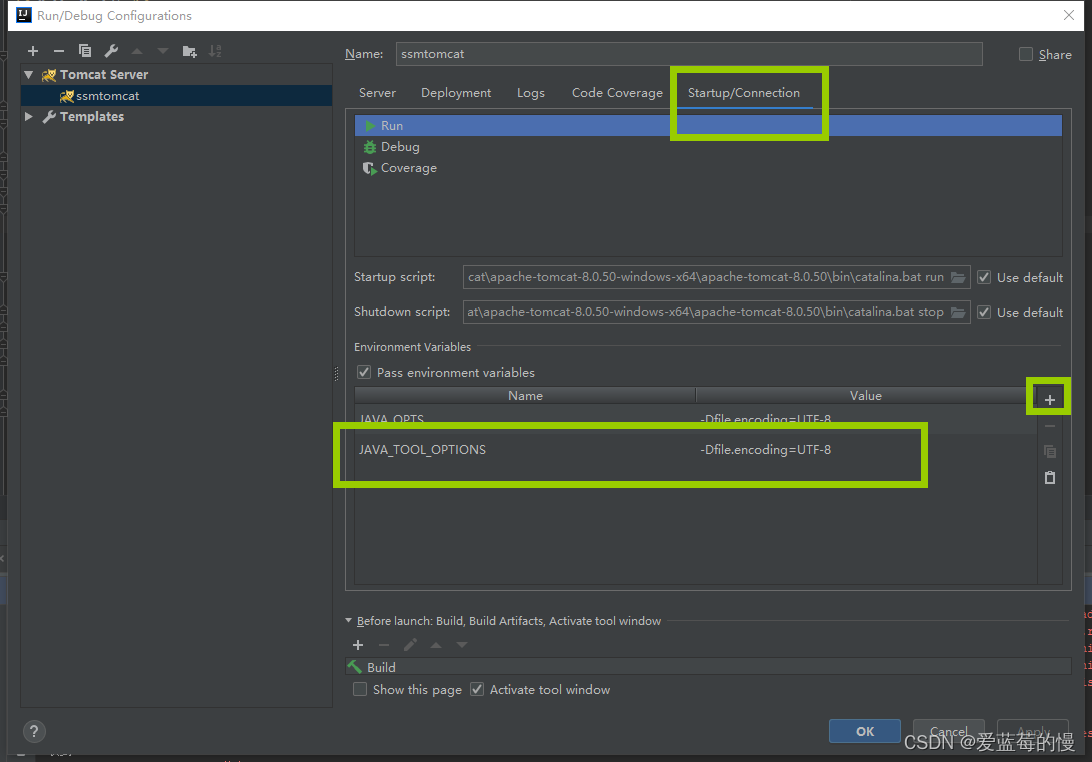Toggle the Share checkbox
This screenshot has width=1092, height=762.
1025,54
